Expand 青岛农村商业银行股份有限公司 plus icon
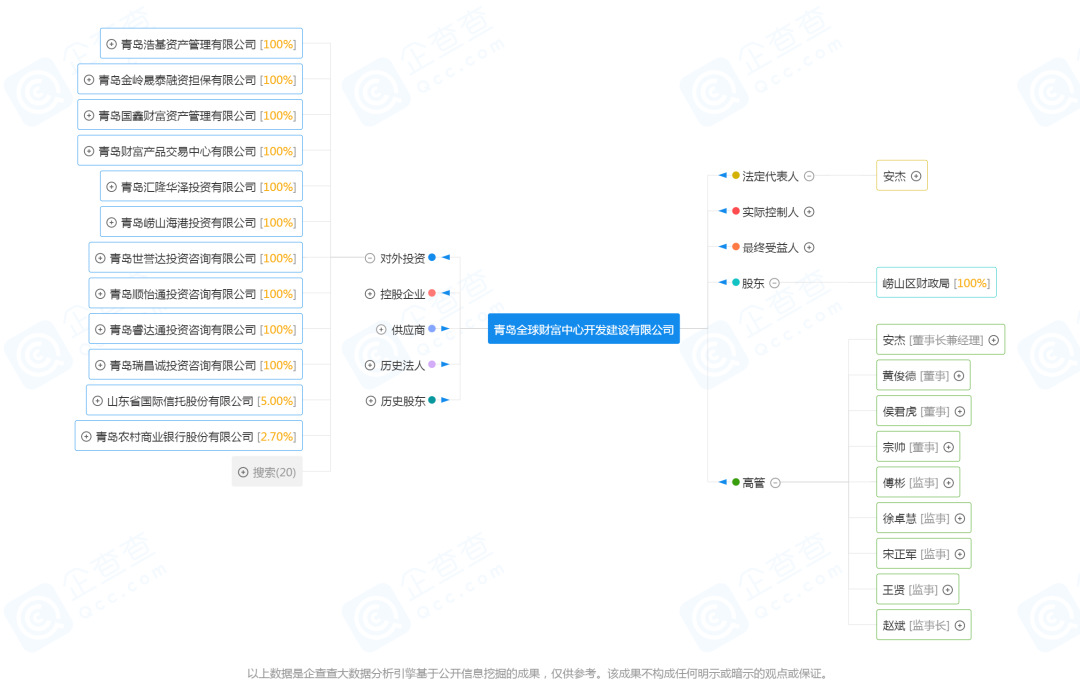Image resolution: width=1080 pixels, height=696 pixels. click(x=86, y=437)
